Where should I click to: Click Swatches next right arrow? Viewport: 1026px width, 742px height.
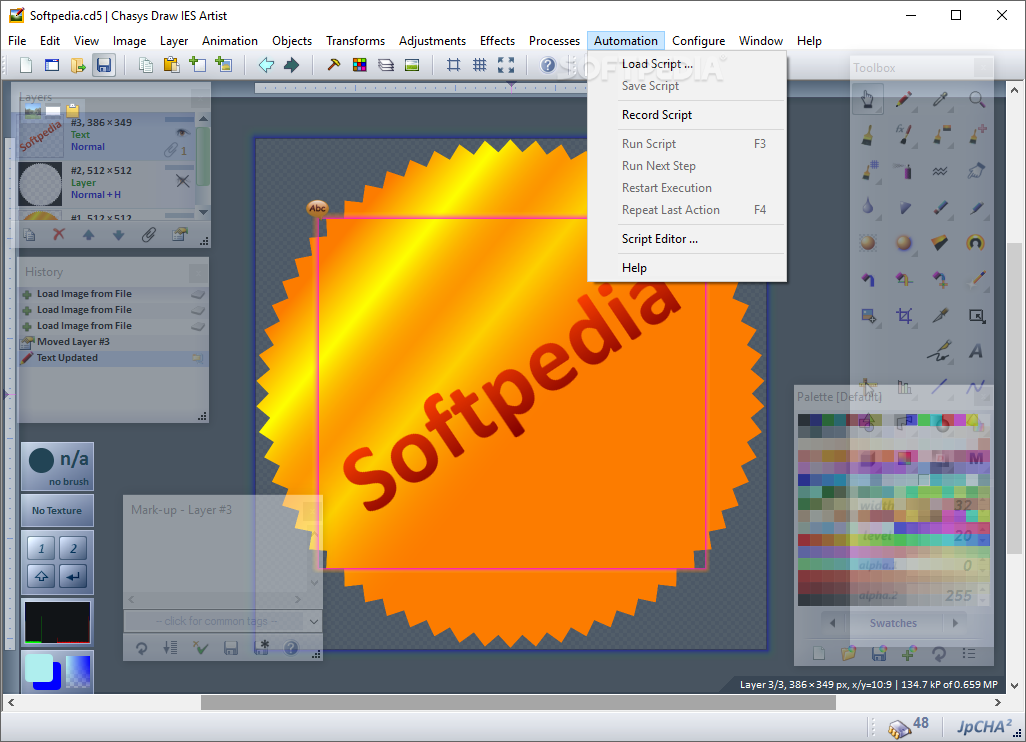pyautogui.click(x=955, y=623)
